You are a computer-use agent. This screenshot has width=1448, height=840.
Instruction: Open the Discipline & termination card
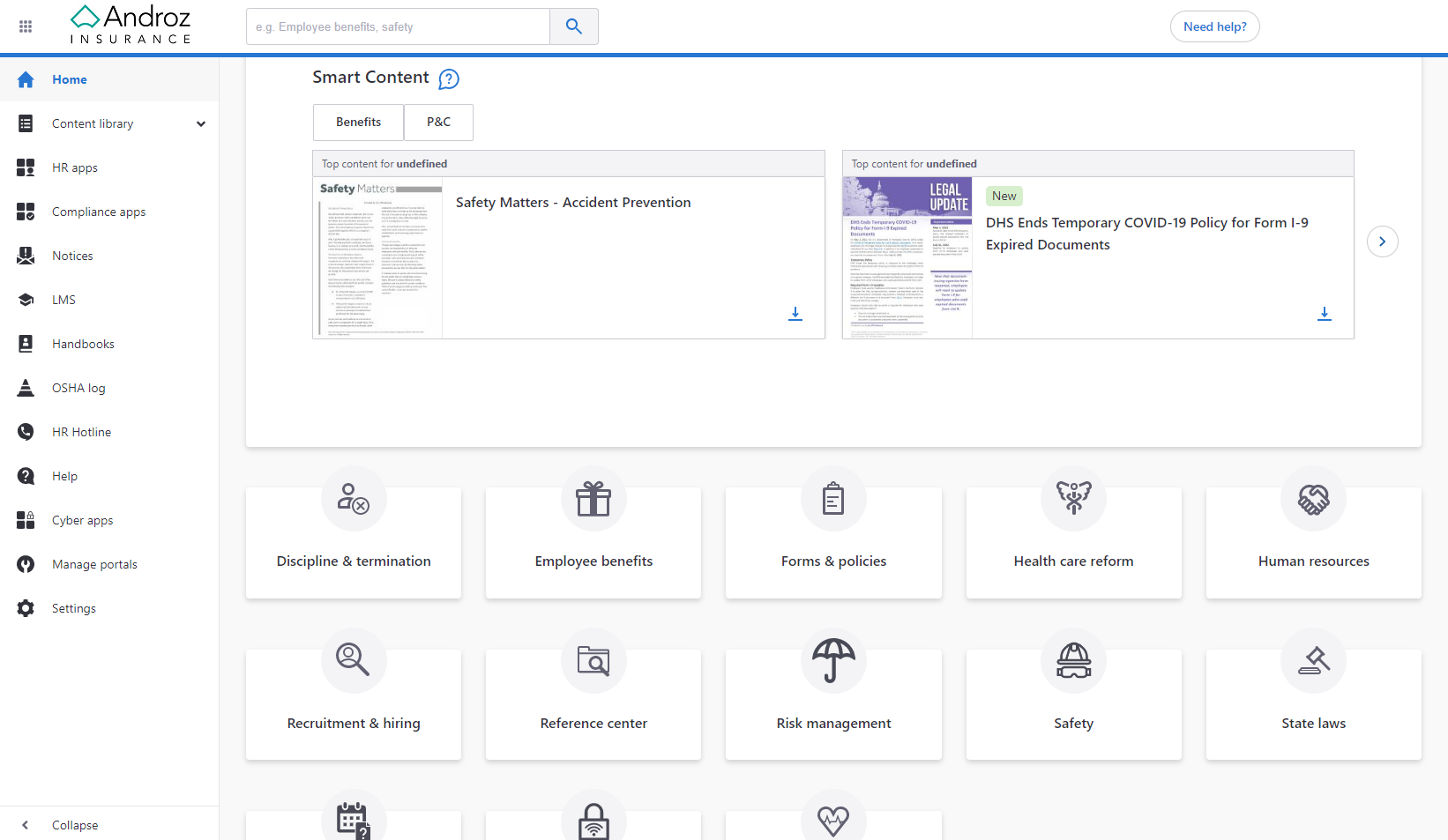point(354,543)
